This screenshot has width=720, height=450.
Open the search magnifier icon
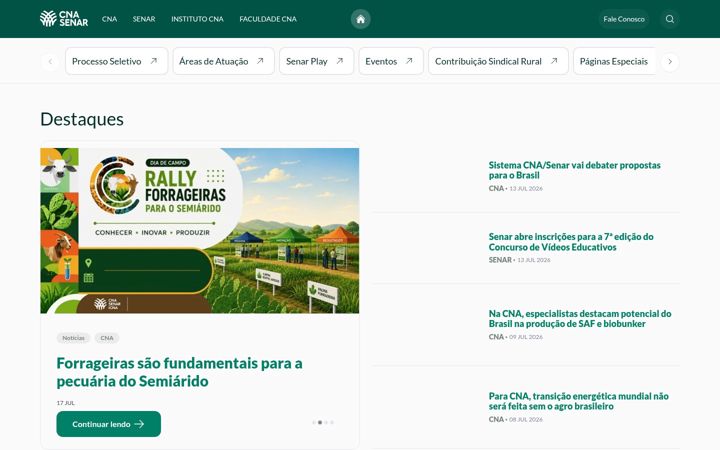point(670,19)
